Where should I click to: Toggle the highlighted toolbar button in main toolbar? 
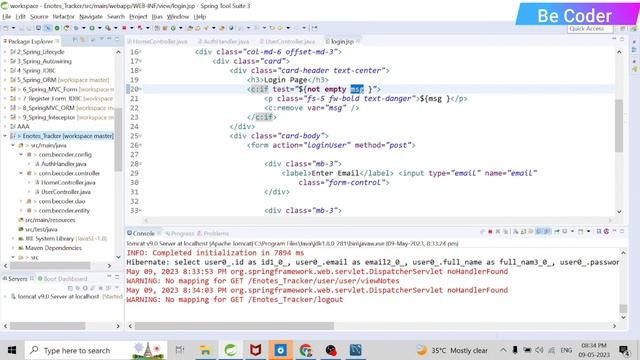coord(47,28)
